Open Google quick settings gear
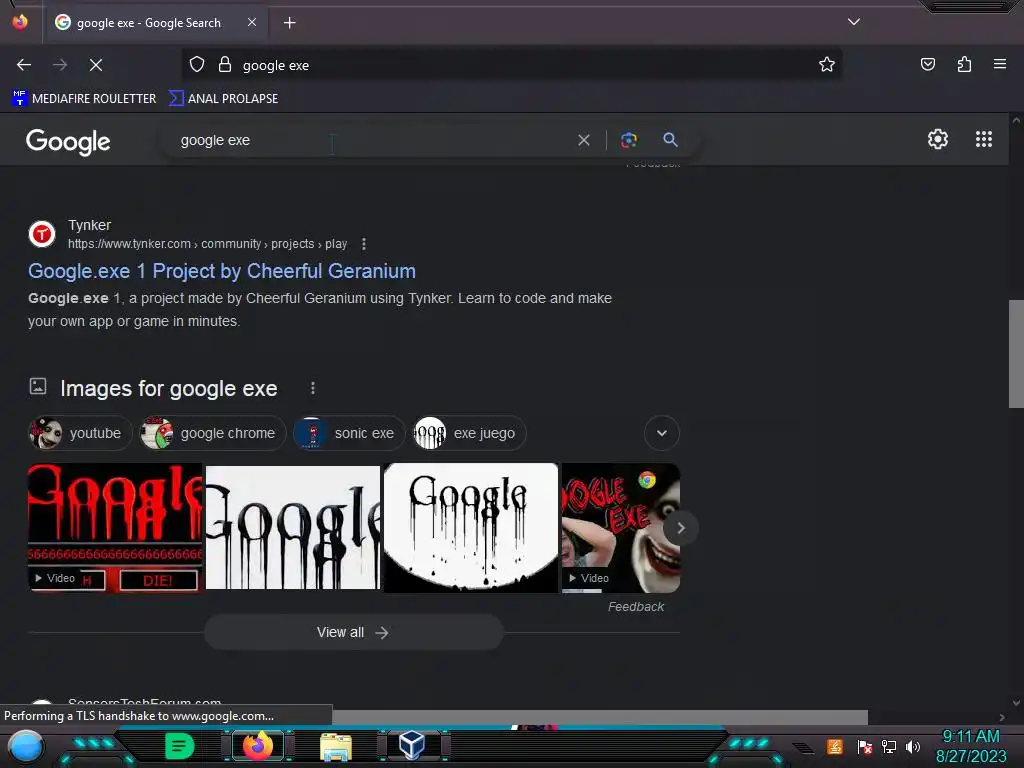 coord(938,139)
